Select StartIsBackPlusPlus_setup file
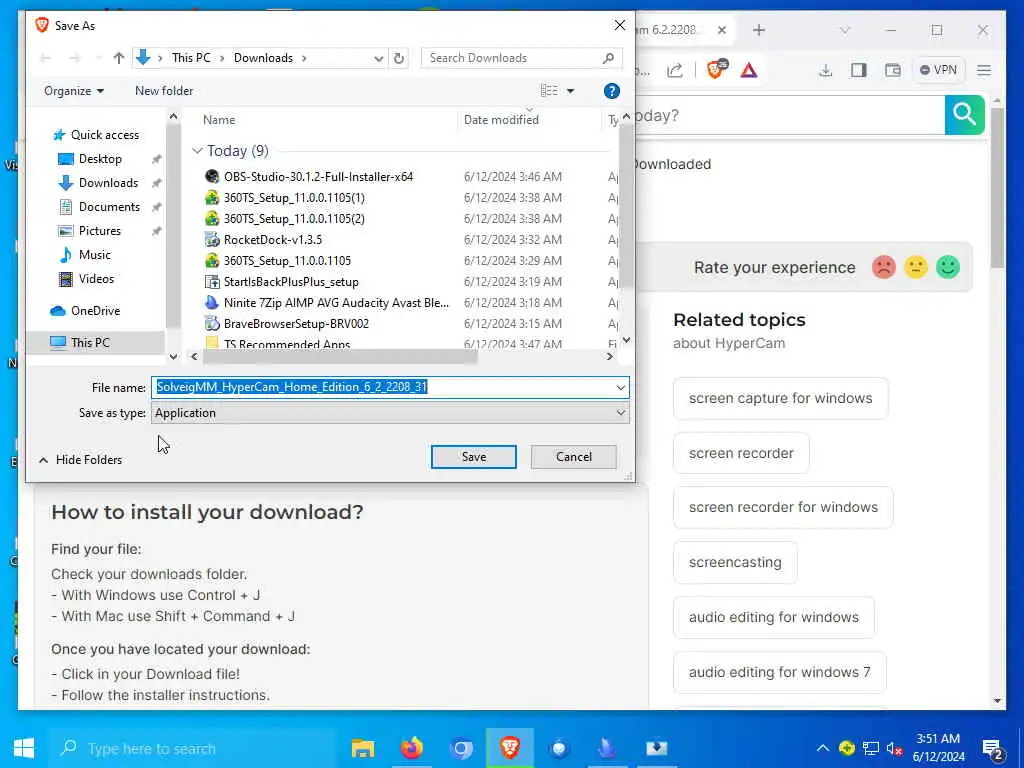Image resolution: width=1024 pixels, height=768 pixels. pos(291,282)
